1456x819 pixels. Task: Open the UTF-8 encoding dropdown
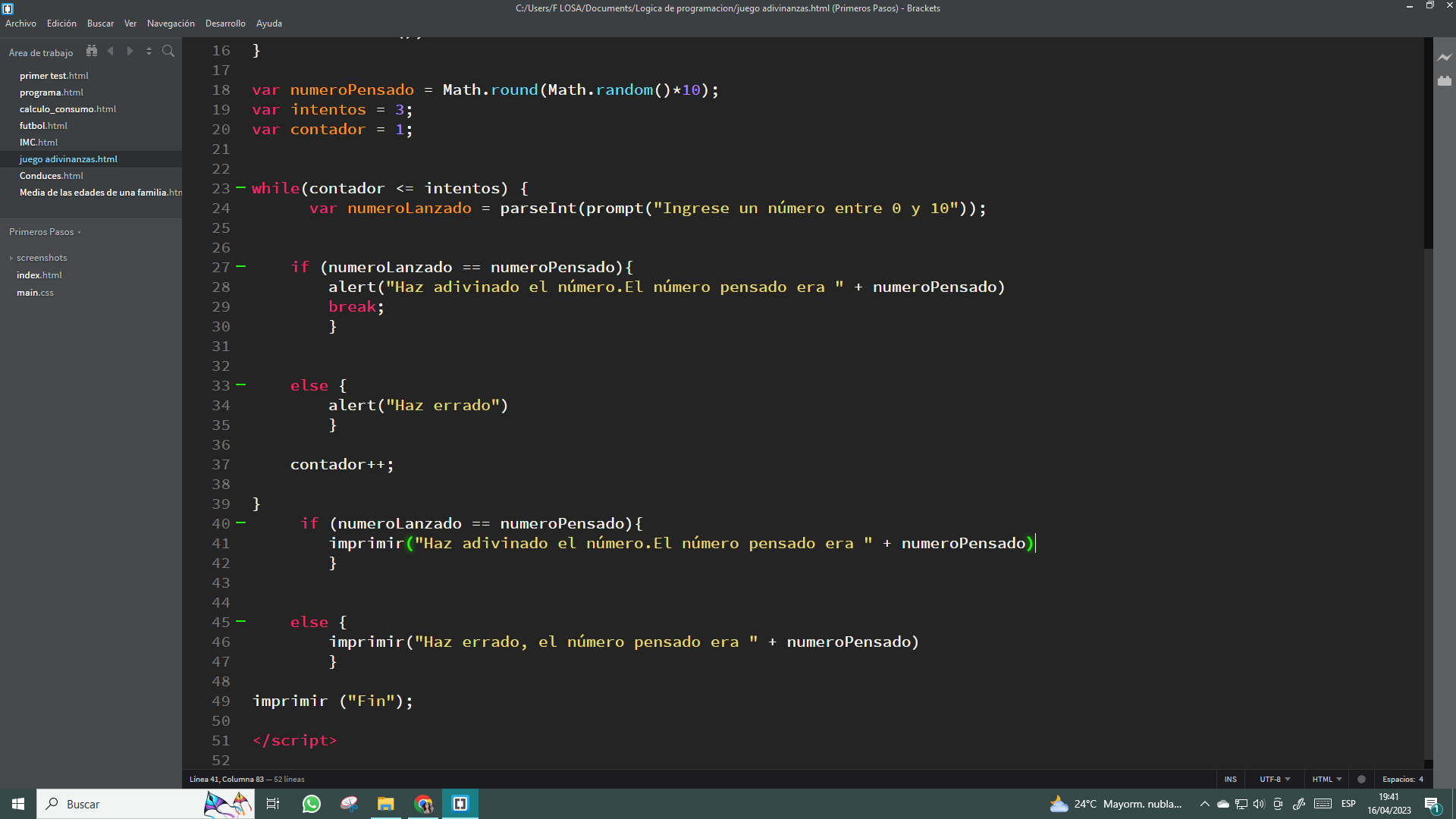coord(1275,779)
